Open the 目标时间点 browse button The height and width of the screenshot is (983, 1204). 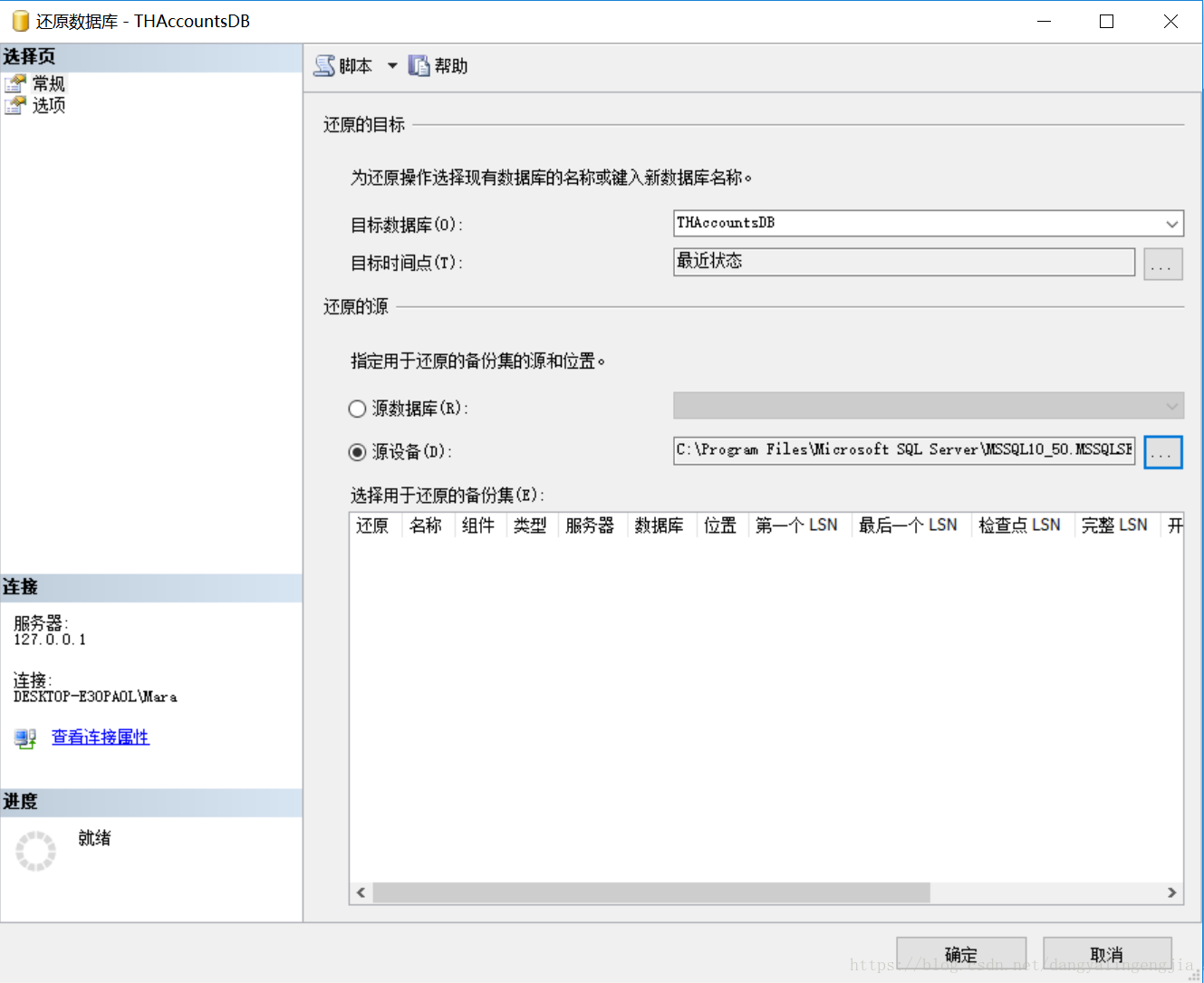[1163, 264]
